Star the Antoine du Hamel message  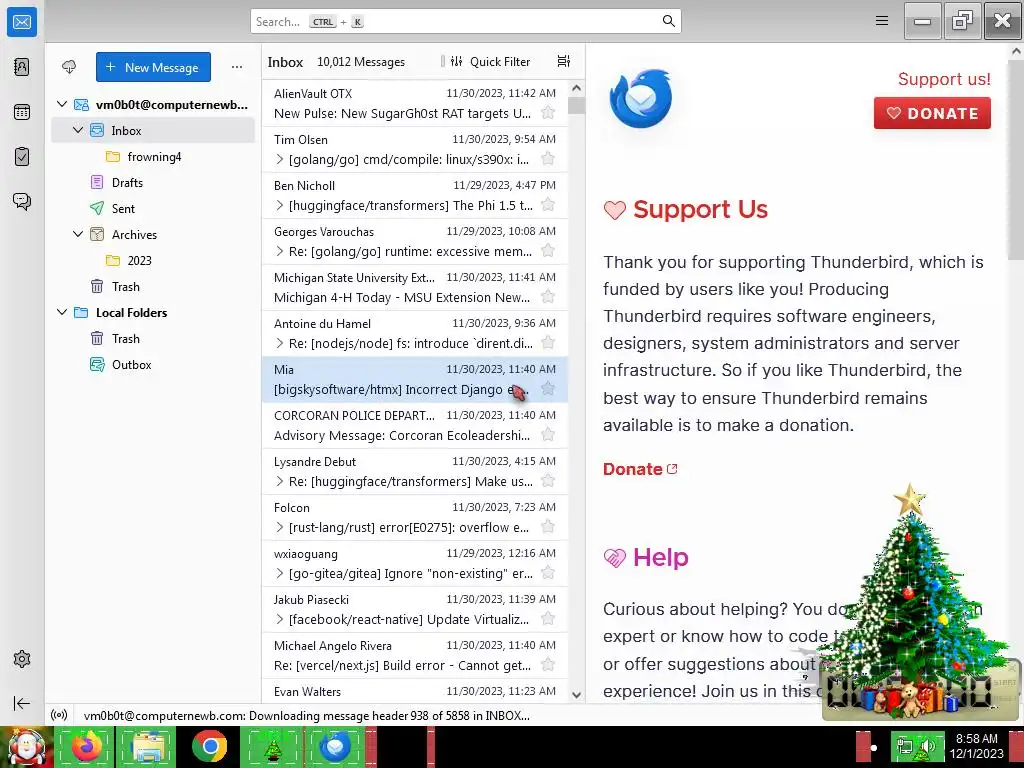tap(548, 343)
